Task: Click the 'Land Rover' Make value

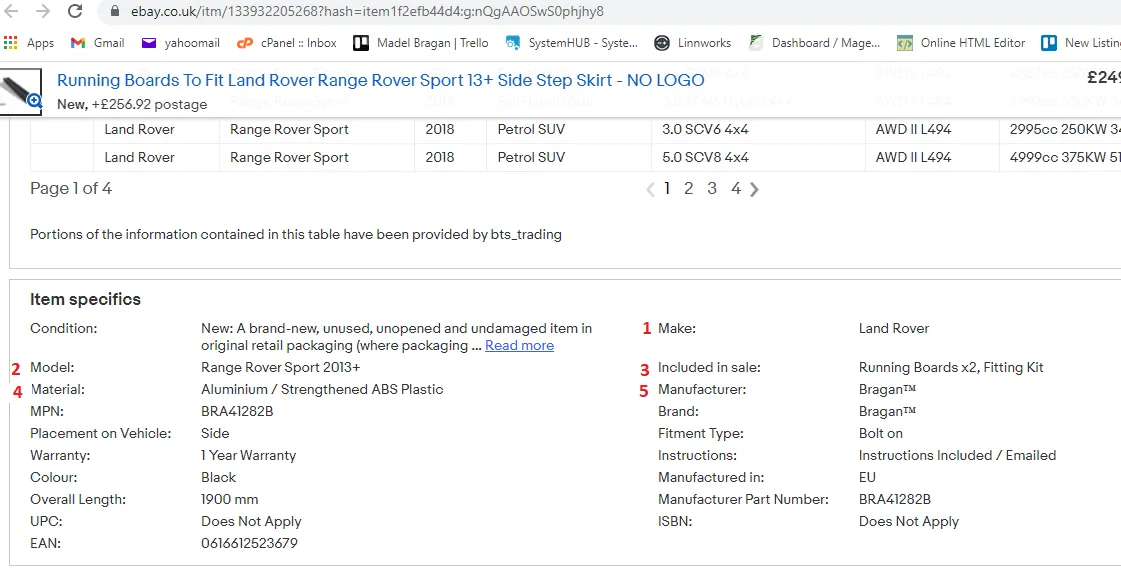Action: (894, 328)
